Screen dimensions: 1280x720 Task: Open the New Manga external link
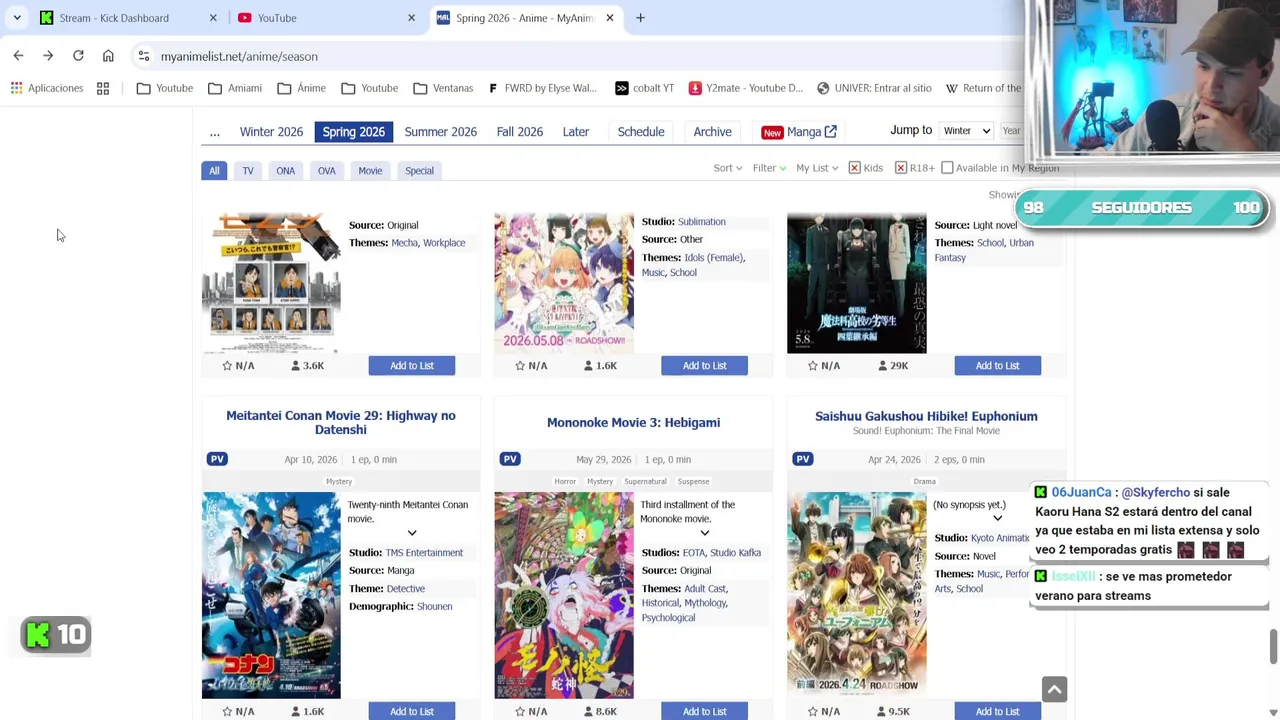pyautogui.click(x=799, y=132)
